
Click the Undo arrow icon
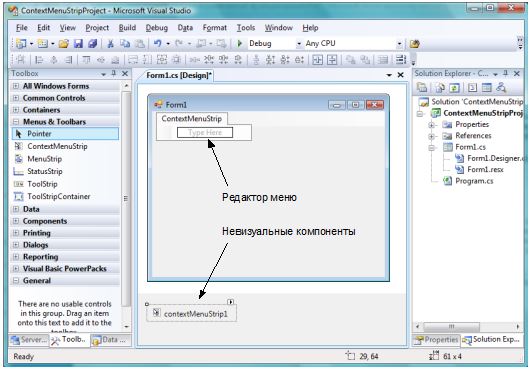pos(158,44)
